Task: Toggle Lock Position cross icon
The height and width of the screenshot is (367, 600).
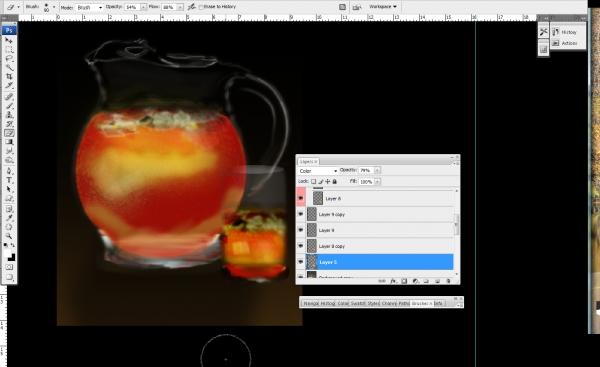Action: click(328, 181)
